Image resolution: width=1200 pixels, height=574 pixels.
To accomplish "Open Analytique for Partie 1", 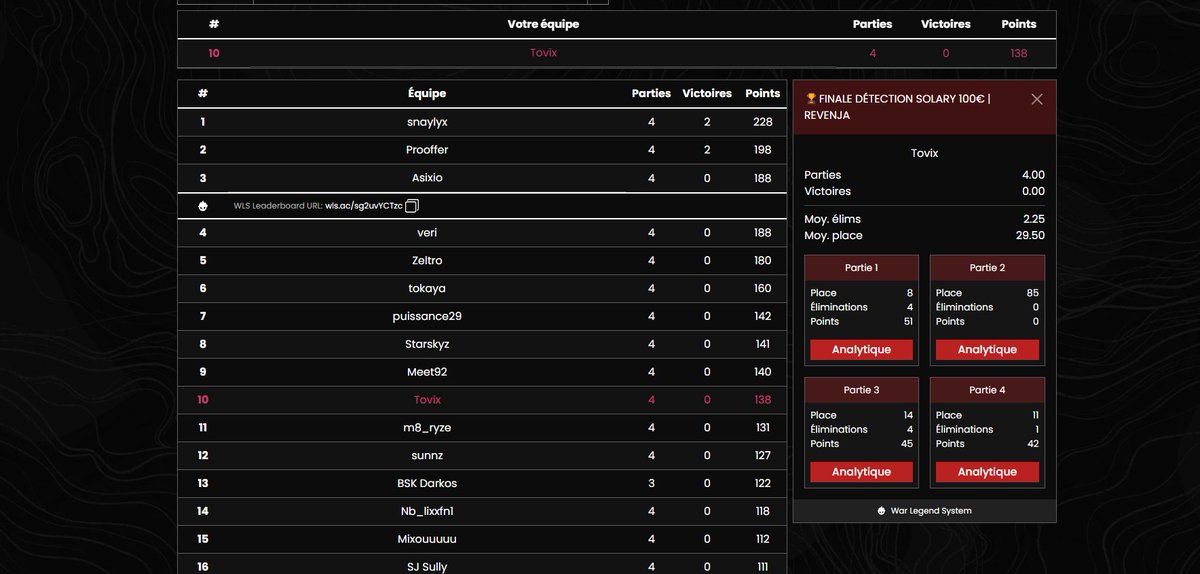I will tap(861, 350).
